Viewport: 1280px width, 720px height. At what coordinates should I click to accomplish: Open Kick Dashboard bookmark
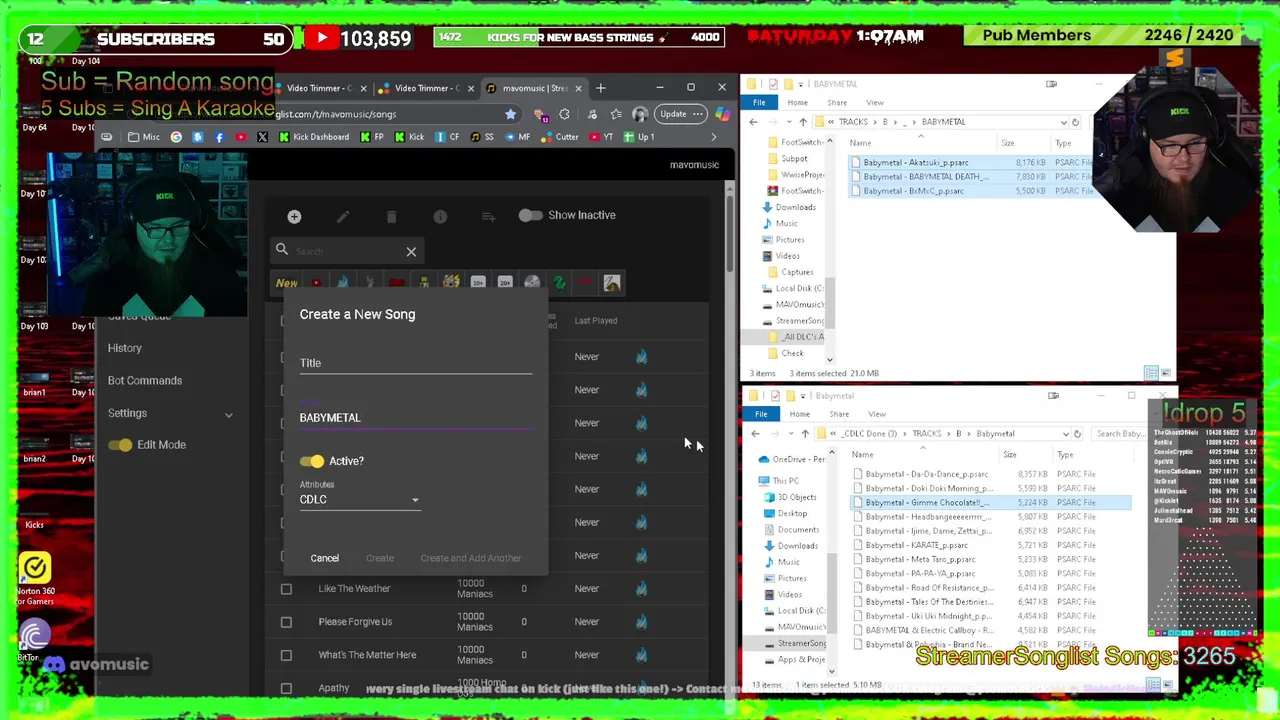pos(314,137)
